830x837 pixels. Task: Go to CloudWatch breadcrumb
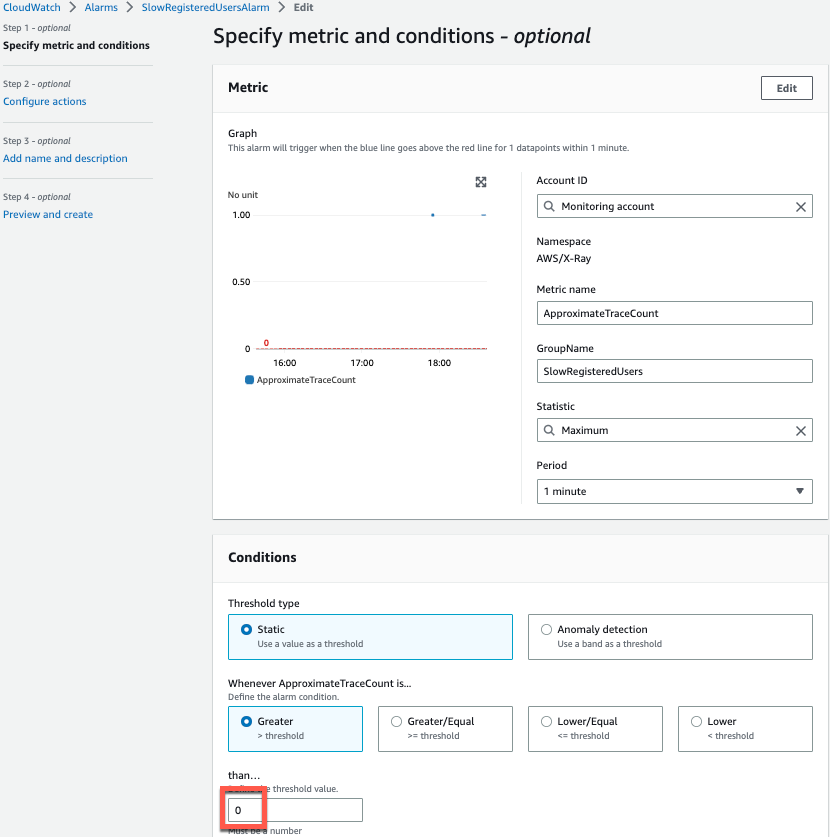click(31, 7)
